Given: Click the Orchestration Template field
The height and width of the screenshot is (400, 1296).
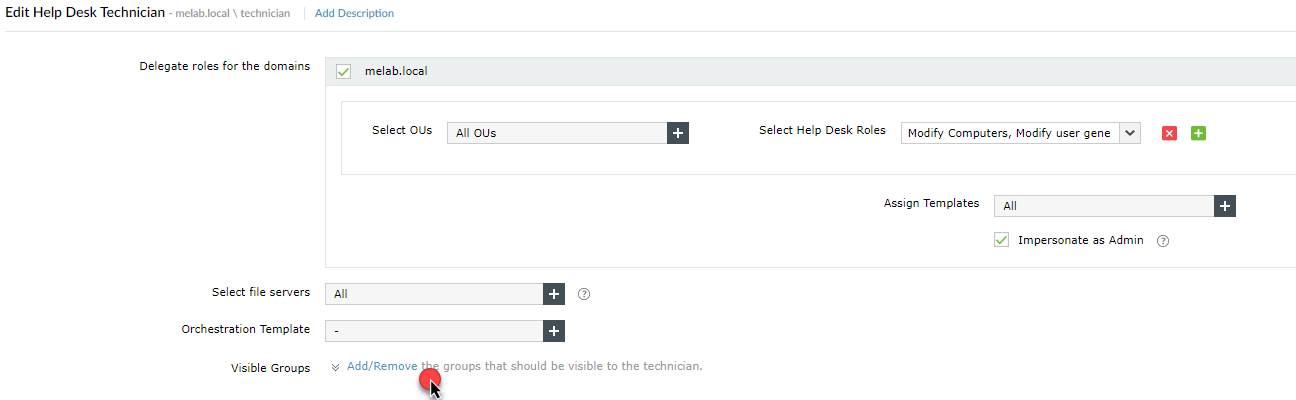Looking at the screenshot, I should 434,330.
